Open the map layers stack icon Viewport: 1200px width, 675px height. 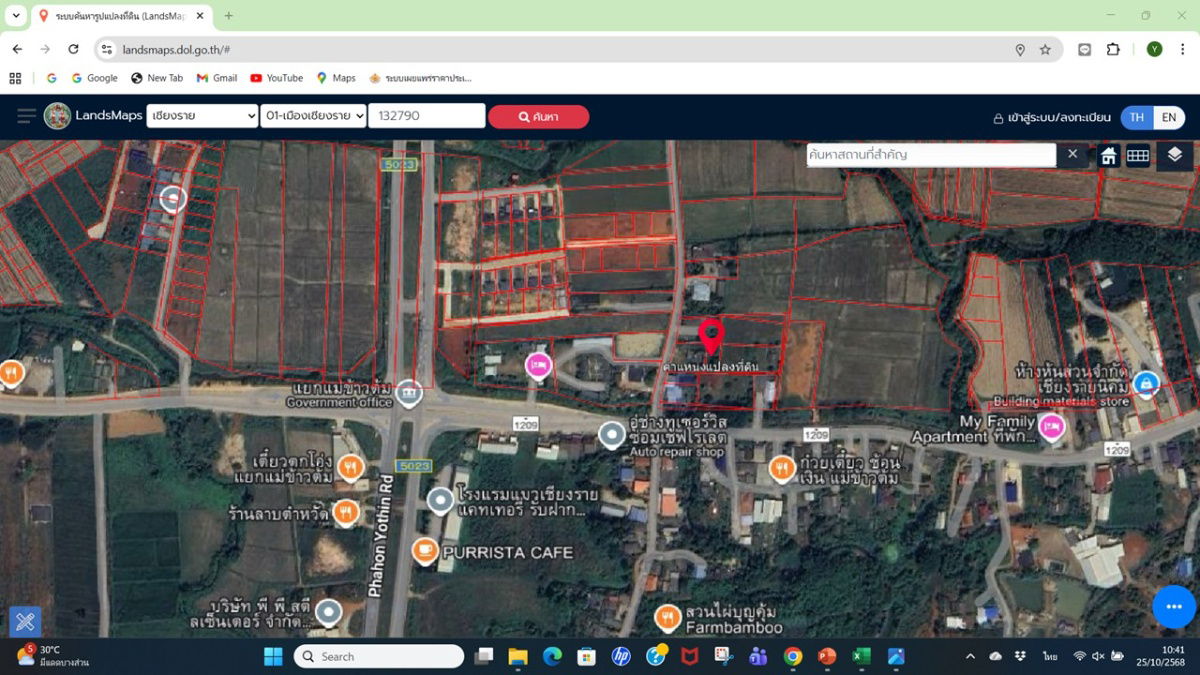pyautogui.click(x=1175, y=155)
